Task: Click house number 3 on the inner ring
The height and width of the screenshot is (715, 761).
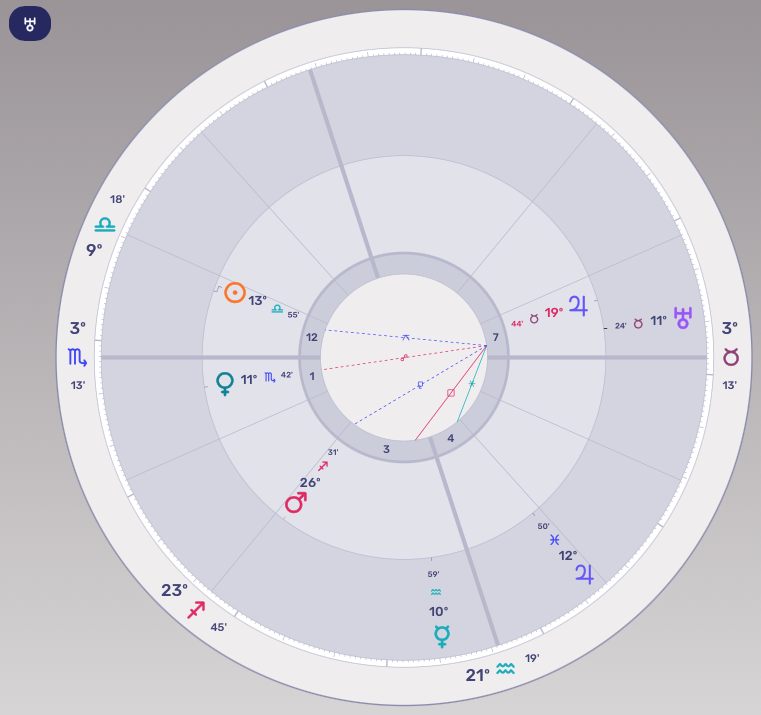Action: (x=386, y=449)
